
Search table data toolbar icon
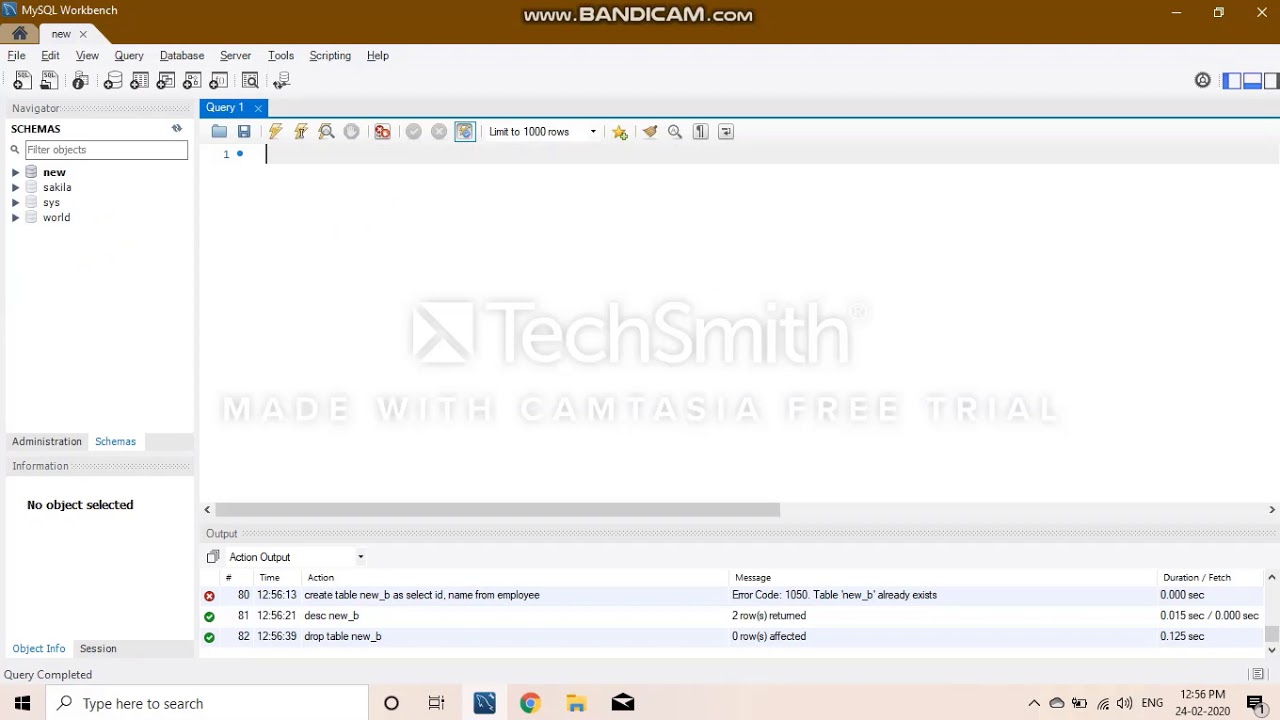click(x=250, y=81)
